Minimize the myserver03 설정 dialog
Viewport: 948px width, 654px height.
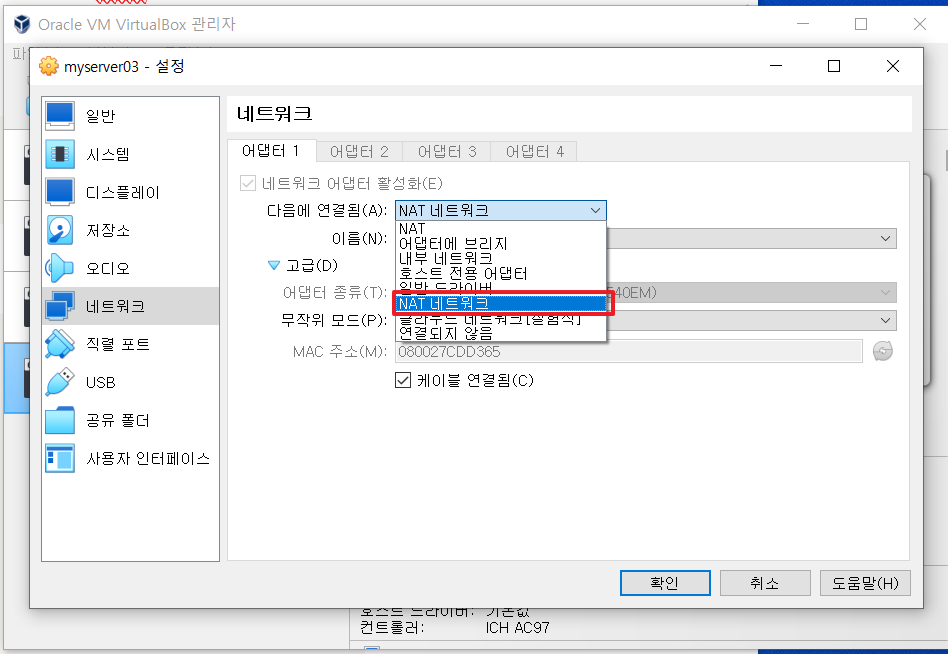[x=776, y=66]
